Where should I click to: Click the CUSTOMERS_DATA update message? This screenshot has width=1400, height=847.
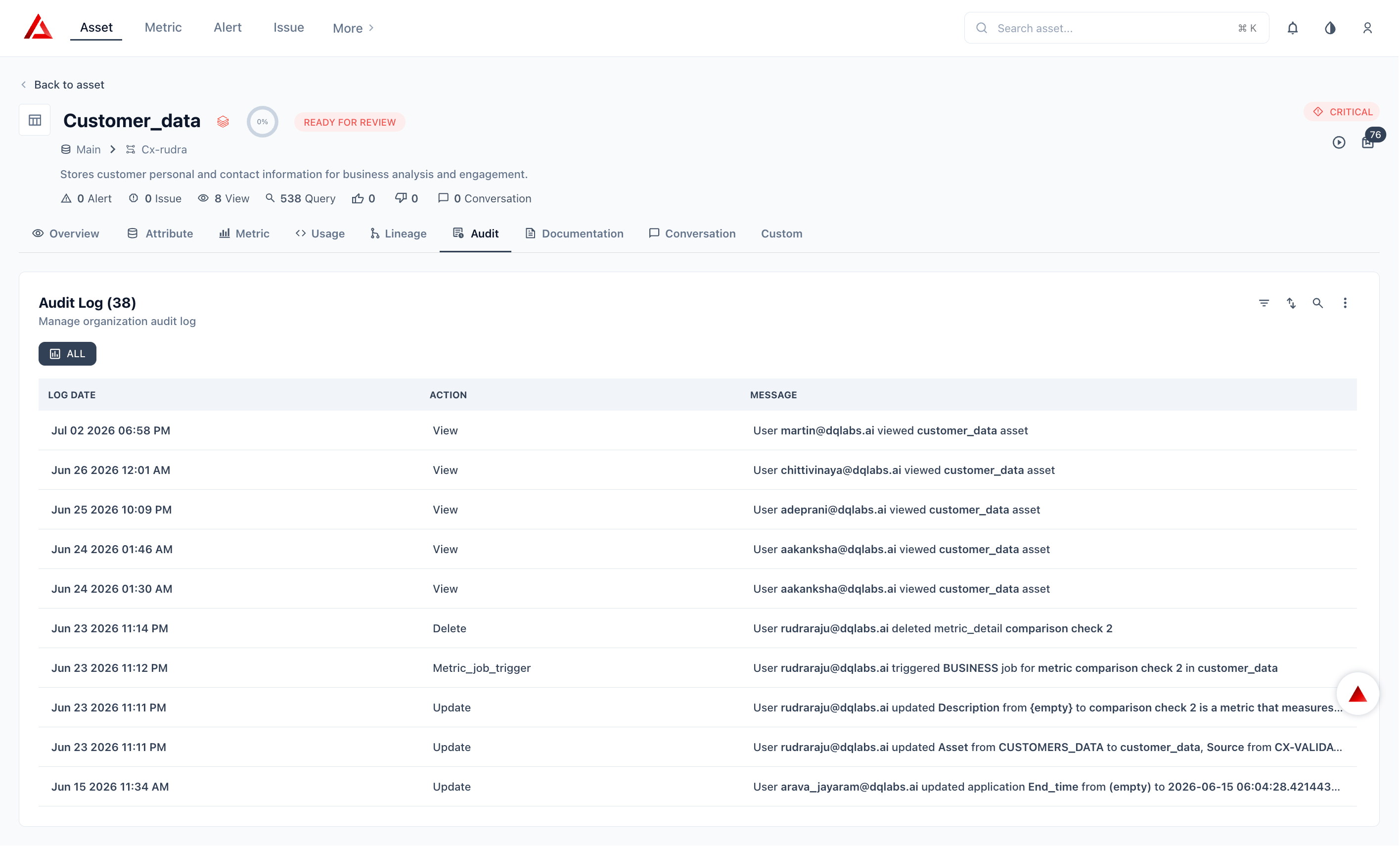1049,748
